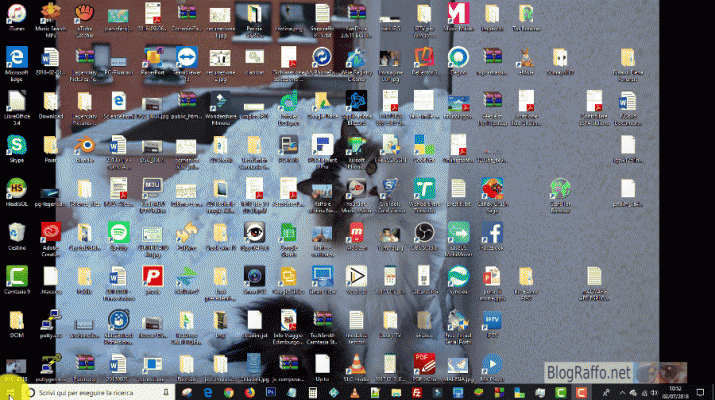Viewport: 715px width, 400px height.
Task: Open the People icon on the taskbar
Action: pos(606,392)
